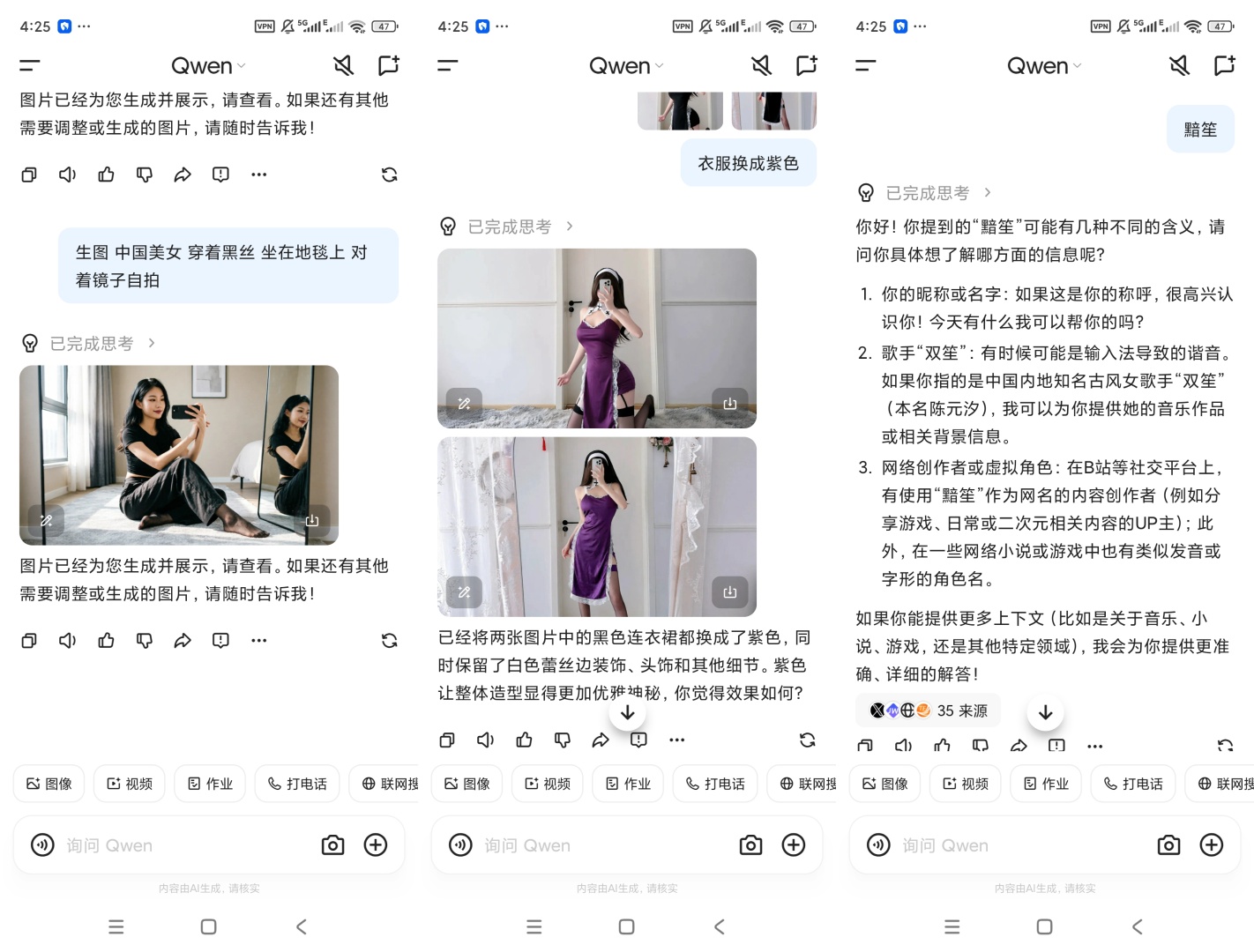Expand Qwen model dropdown in left screen
This screenshot has height=952, width=1254.
click(x=208, y=66)
